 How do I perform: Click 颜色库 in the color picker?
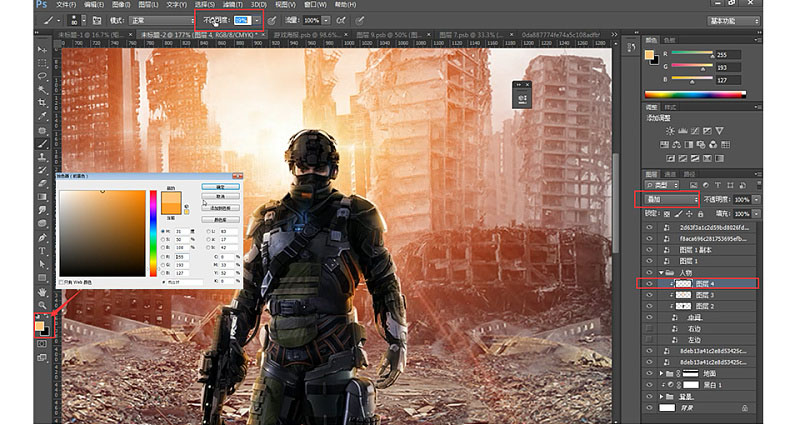coord(220,219)
